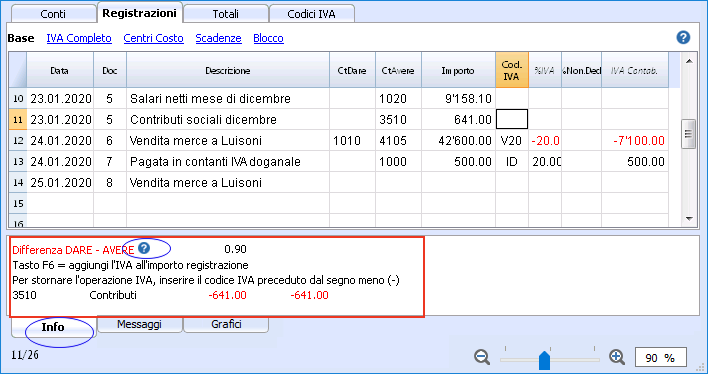Click the 1000 CtAvere cell
Screen dimensions: 708x374
398,161
